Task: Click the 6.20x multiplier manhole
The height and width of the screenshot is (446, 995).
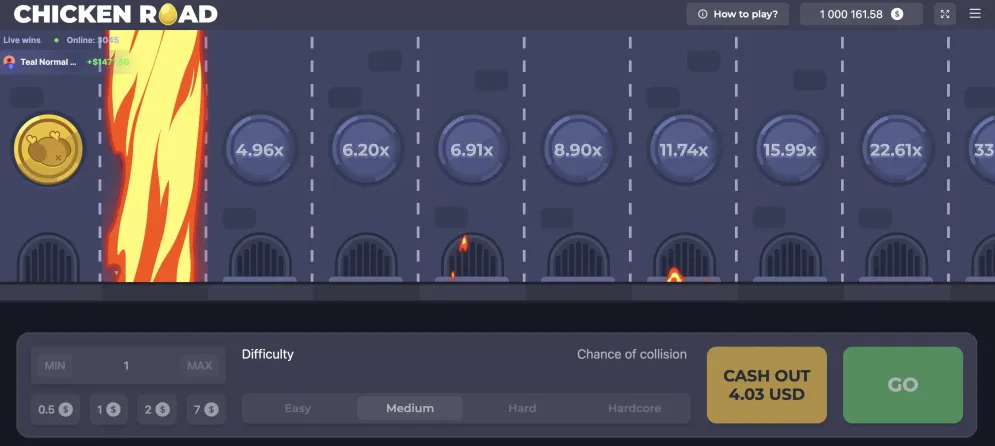Action: pyautogui.click(x=366, y=150)
